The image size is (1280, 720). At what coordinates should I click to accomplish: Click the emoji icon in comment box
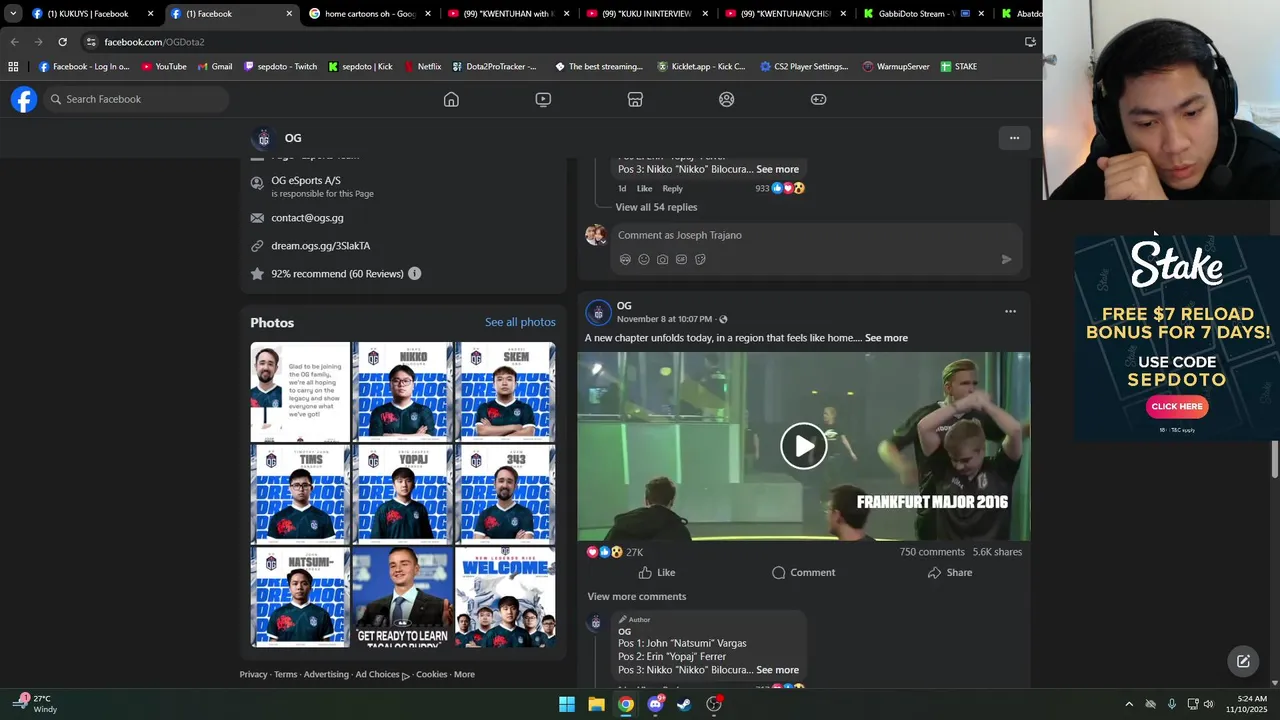[x=644, y=259]
